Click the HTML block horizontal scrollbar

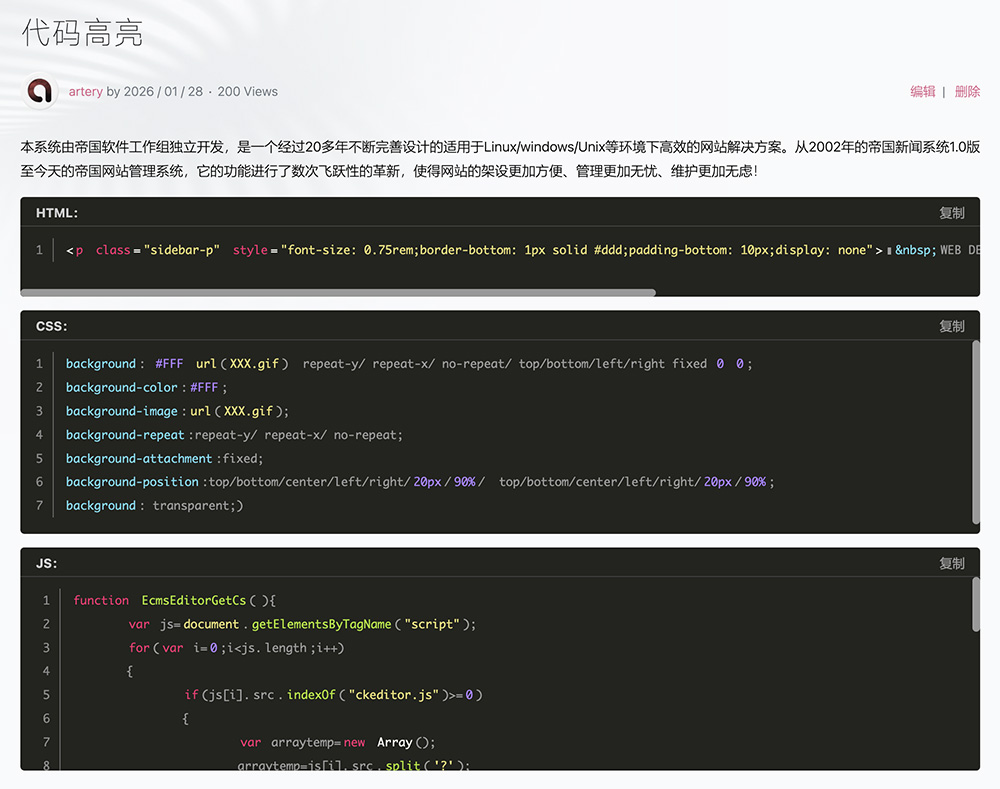(x=338, y=293)
